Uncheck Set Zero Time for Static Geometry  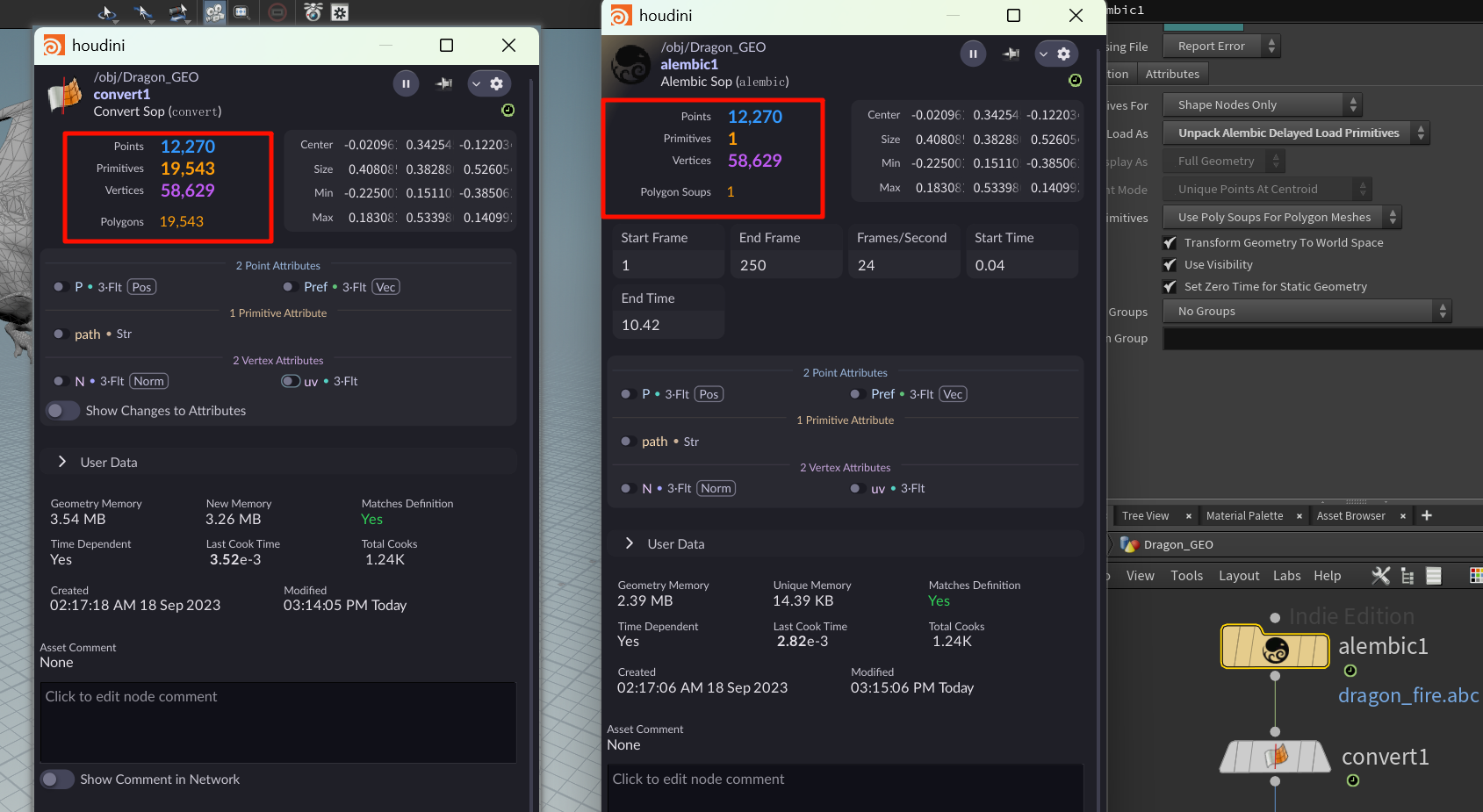[x=1170, y=287]
